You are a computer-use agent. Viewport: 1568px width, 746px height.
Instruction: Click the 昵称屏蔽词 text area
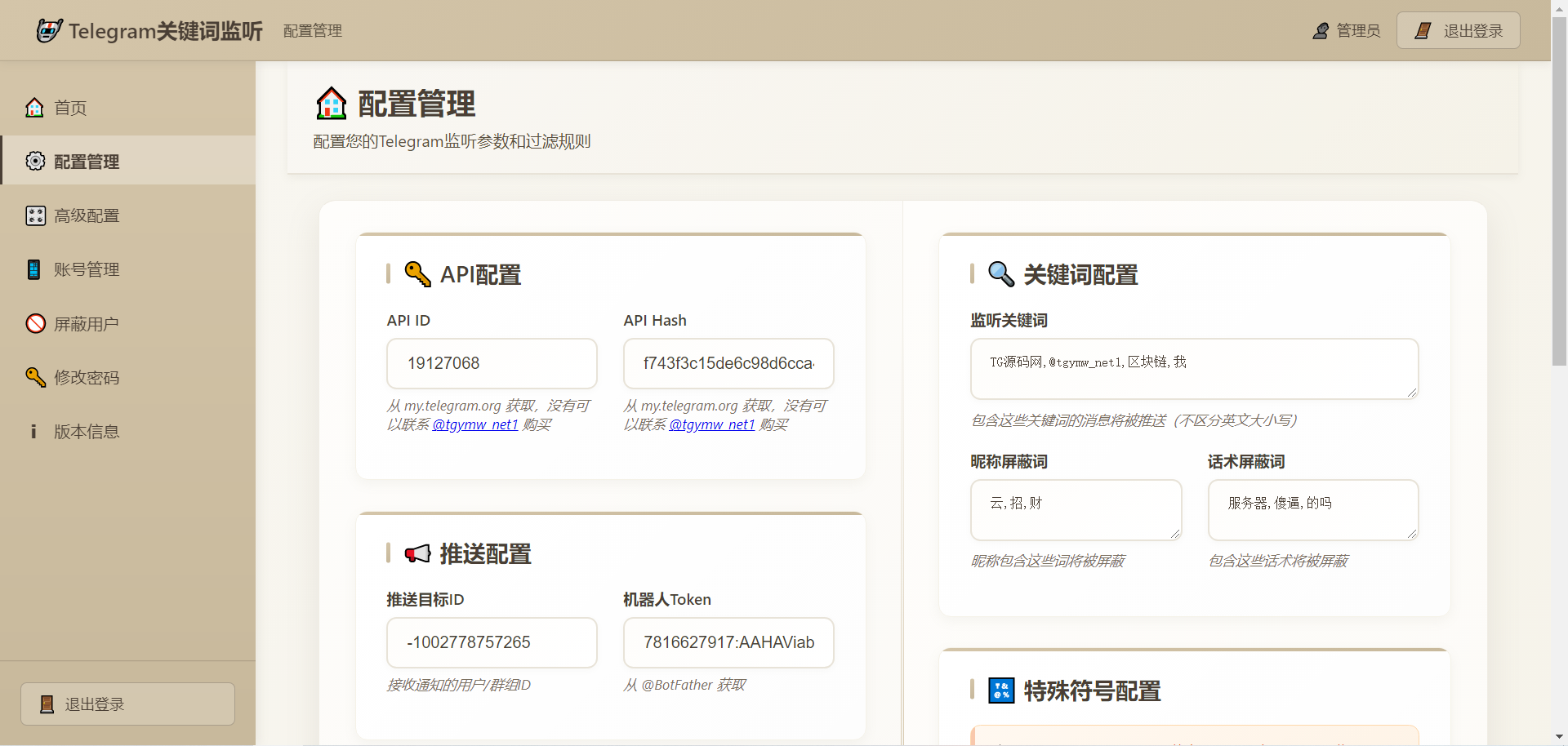1076,509
